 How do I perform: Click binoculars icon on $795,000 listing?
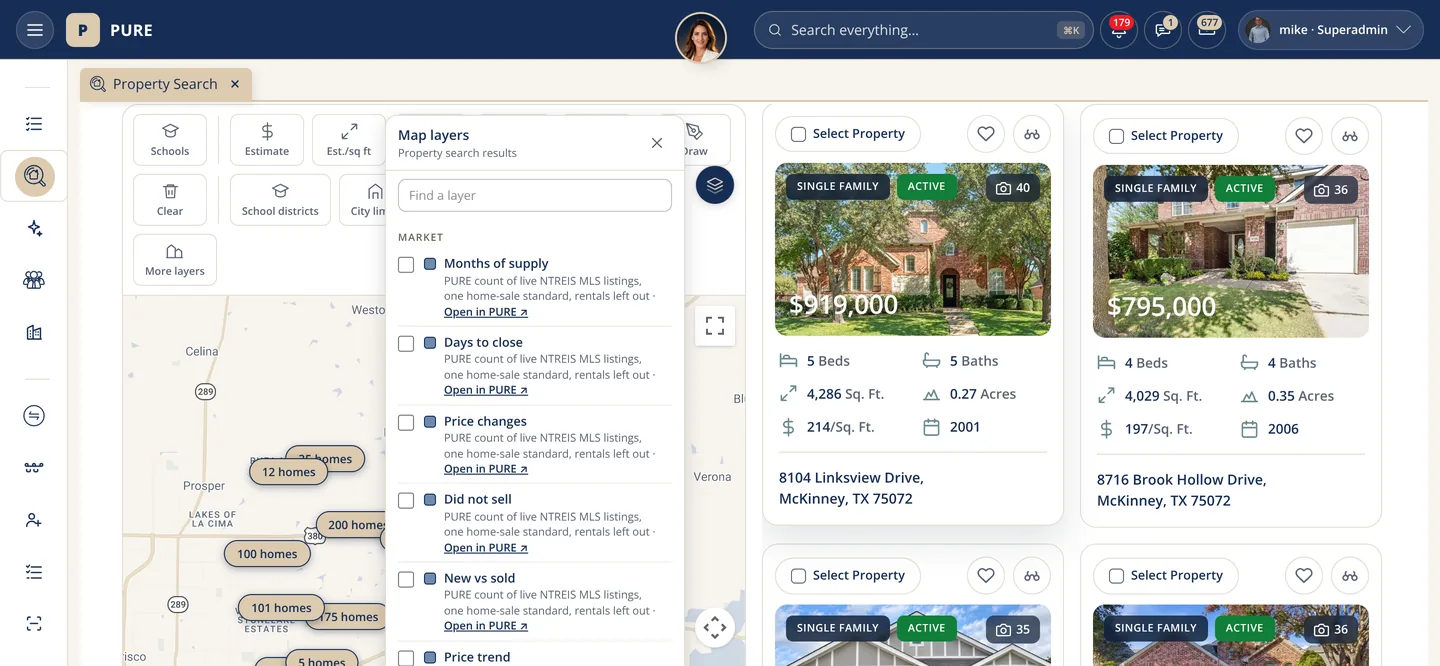(x=1350, y=135)
